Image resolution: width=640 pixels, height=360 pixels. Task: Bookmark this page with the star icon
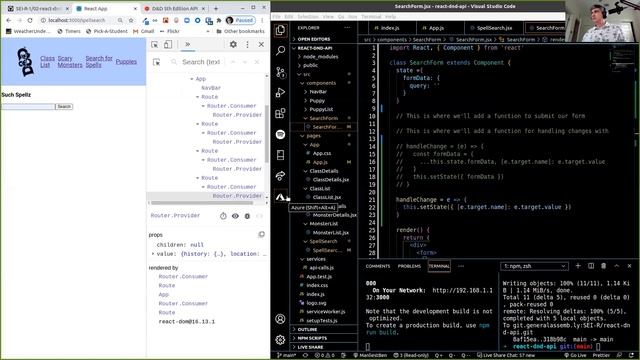click(131, 20)
